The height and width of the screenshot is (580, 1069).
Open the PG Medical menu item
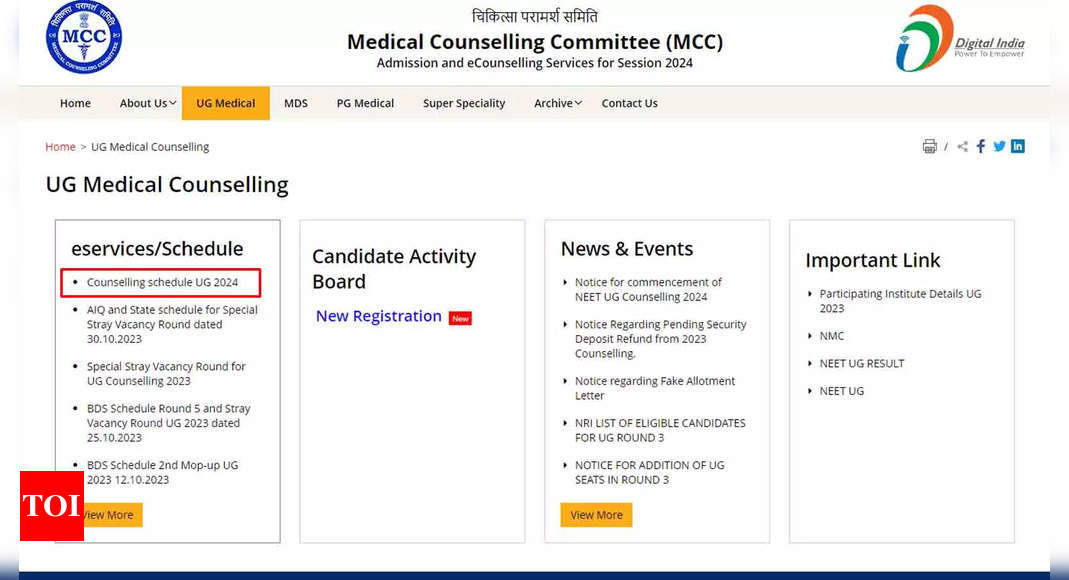[365, 103]
